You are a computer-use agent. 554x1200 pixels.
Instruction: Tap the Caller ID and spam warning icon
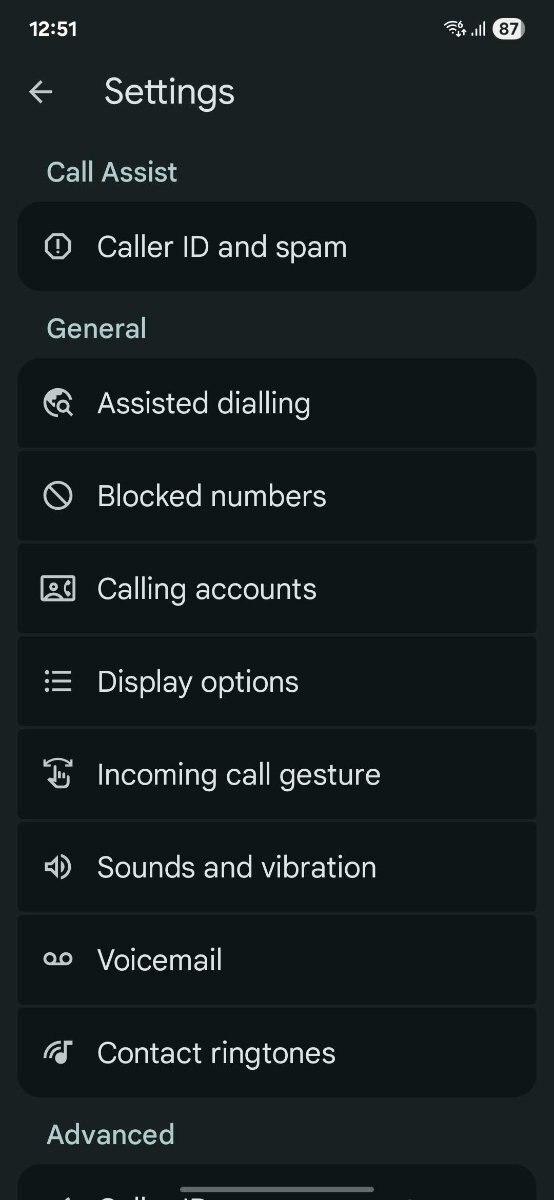pyautogui.click(x=58, y=247)
